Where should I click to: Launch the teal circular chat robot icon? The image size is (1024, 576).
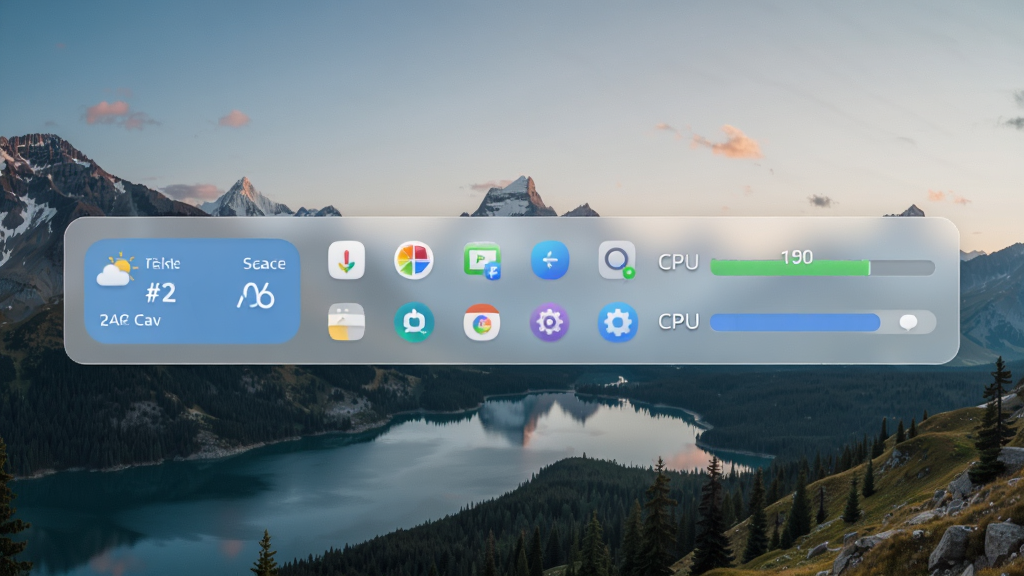414,322
